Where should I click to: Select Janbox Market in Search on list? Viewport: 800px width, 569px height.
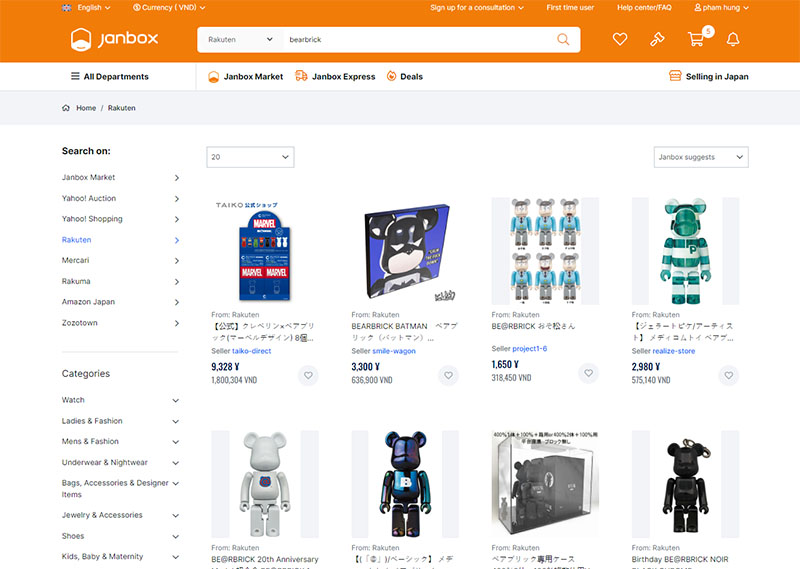pos(120,178)
